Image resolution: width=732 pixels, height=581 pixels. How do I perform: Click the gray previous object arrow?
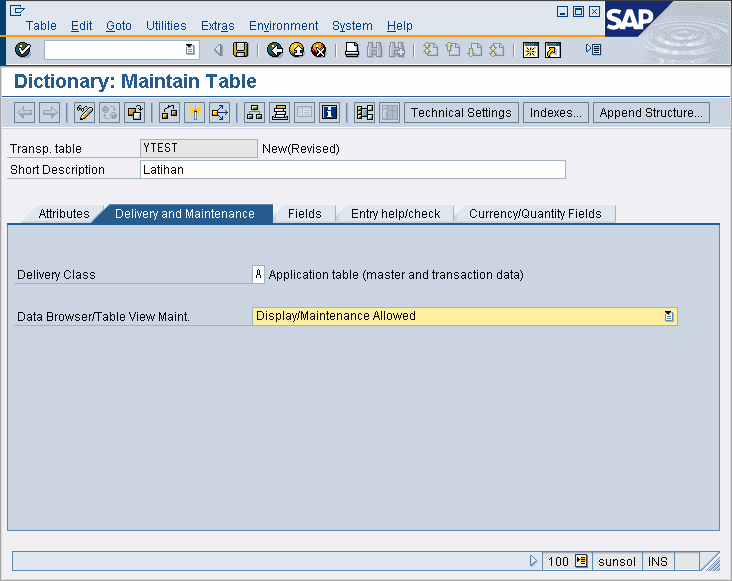24,112
